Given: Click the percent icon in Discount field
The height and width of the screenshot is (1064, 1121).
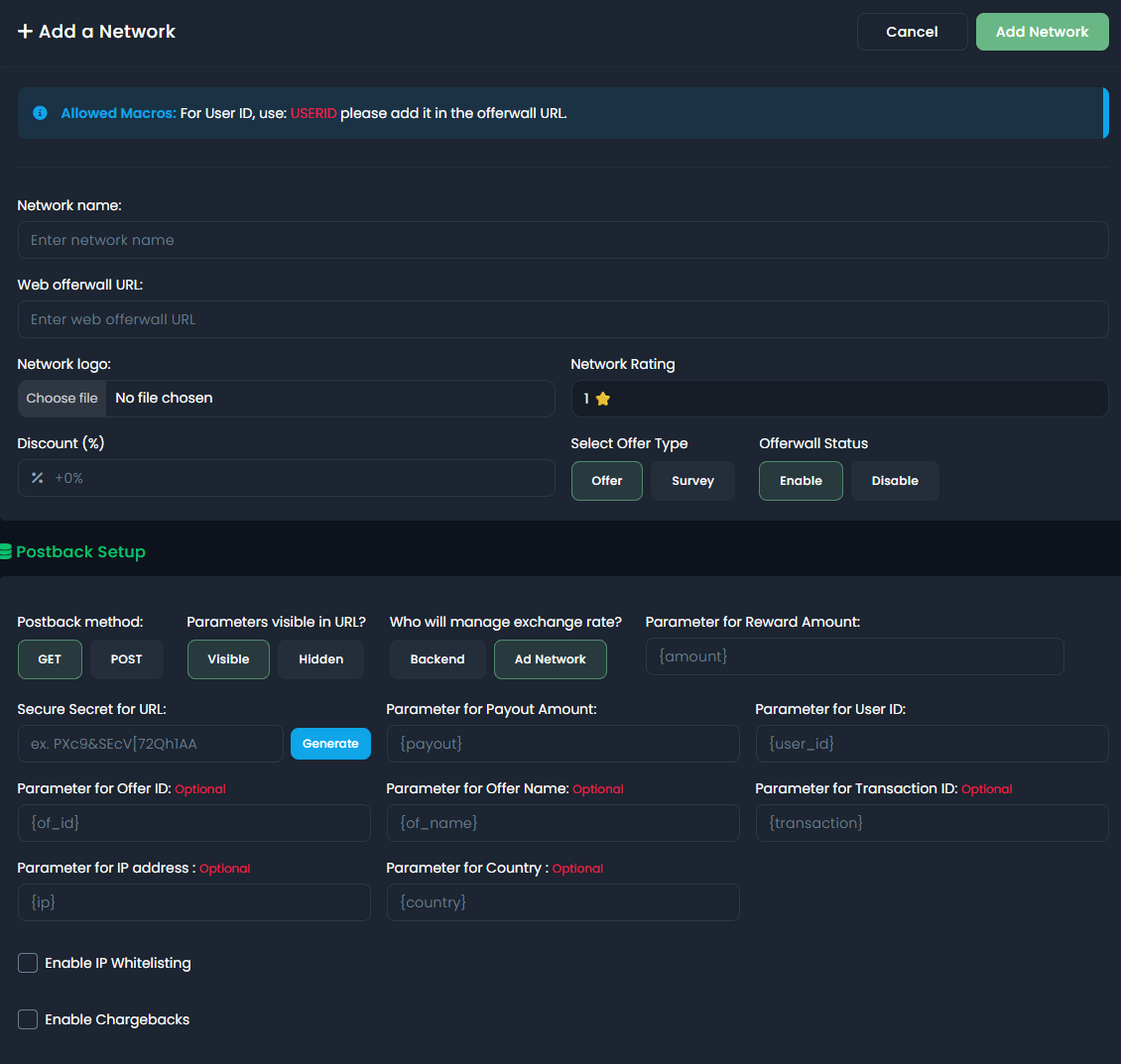Looking at the screenshot, I should (x=38, y=478).
